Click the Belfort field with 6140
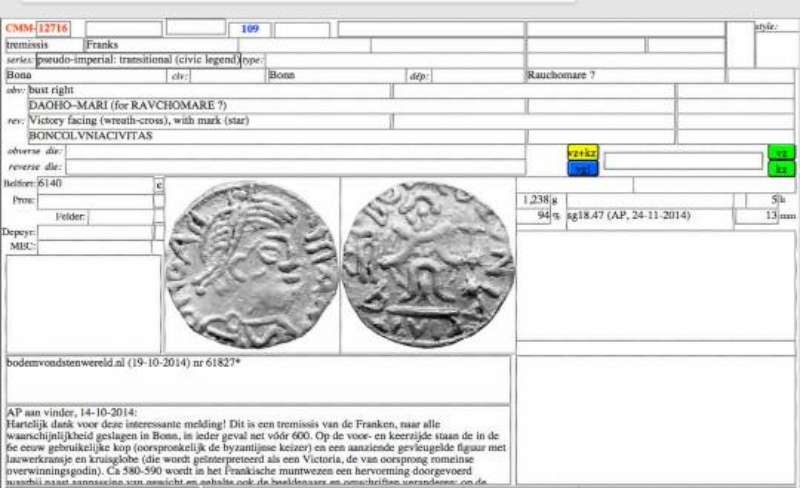This screenshot has height=488, width=800. point(93,185)
